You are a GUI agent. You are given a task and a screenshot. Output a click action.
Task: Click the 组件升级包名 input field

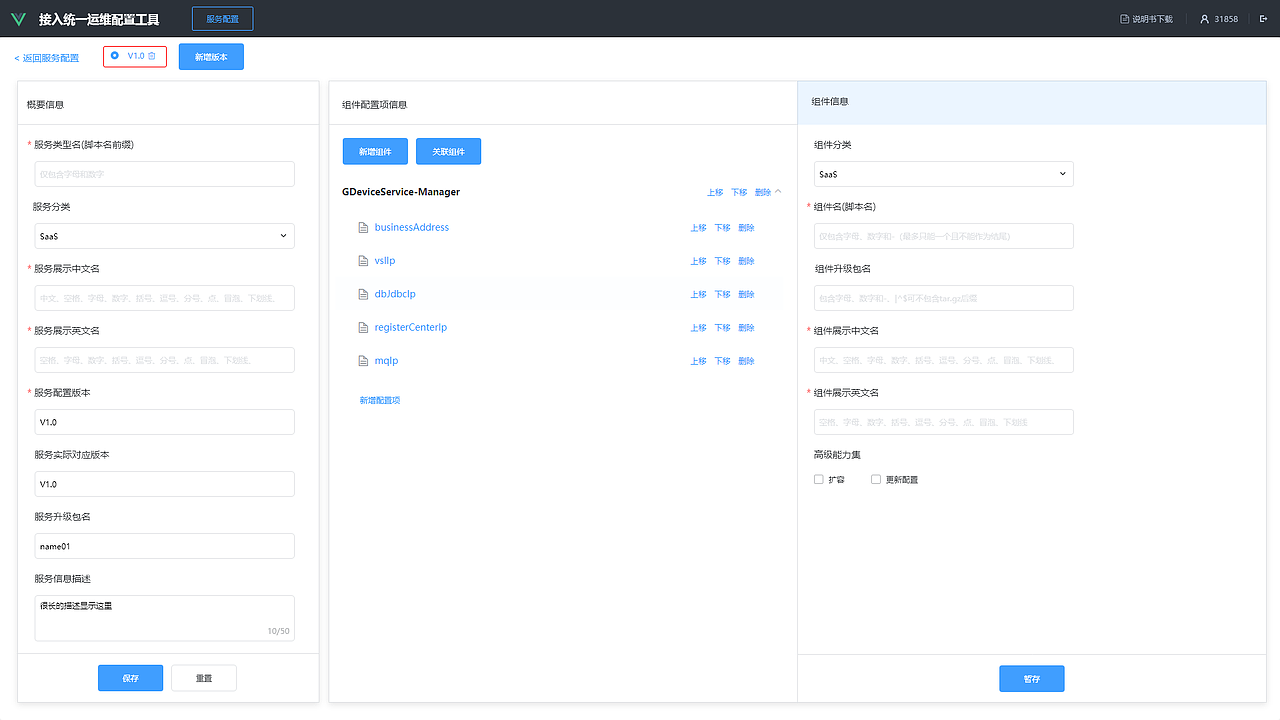pos(944,298)
